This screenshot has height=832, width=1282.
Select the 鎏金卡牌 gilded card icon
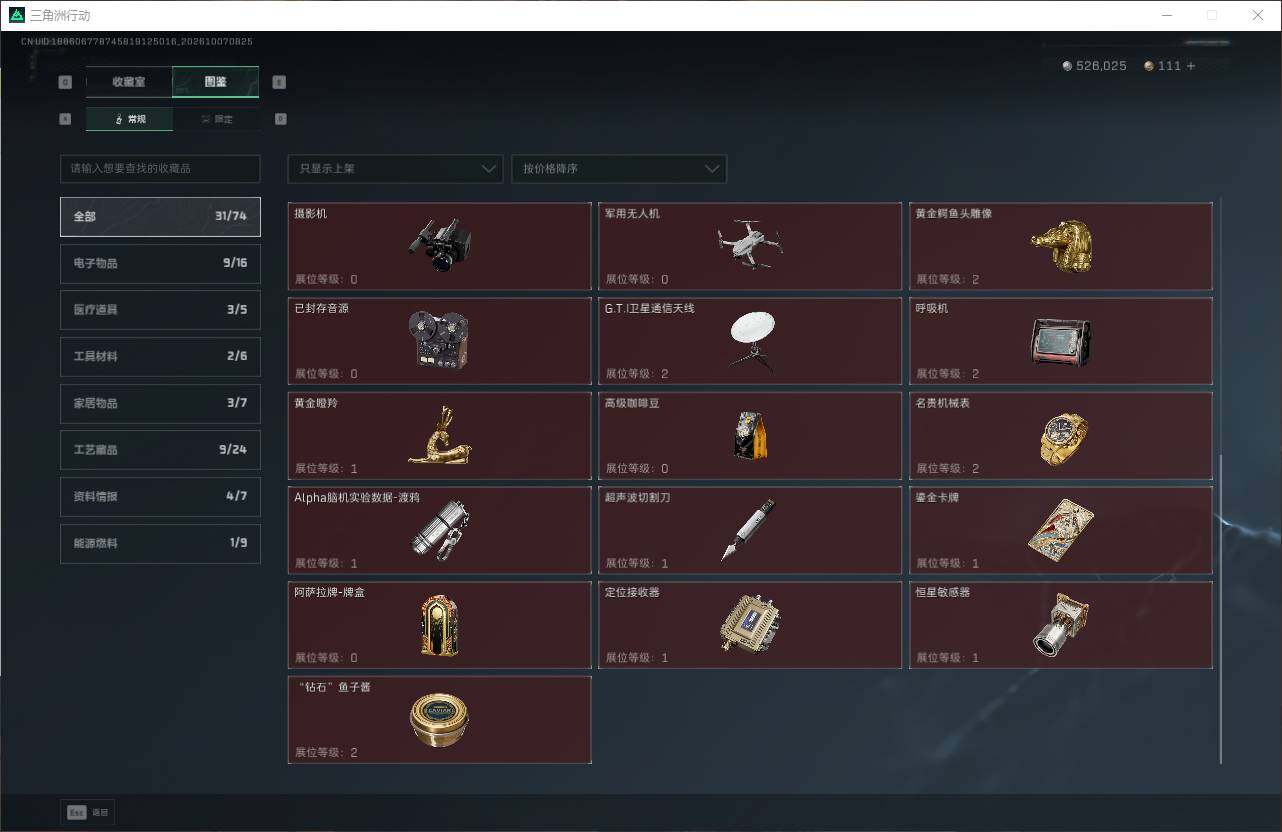[x=1061, y=530]
